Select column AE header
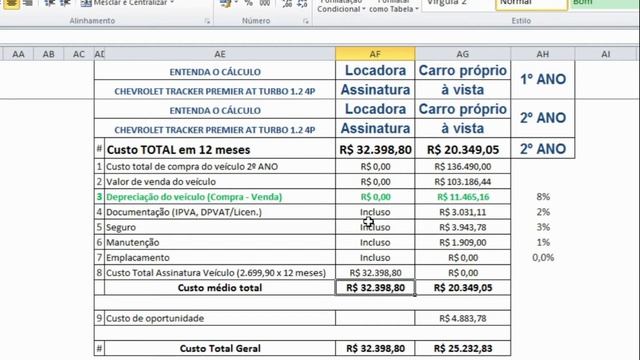The height and width of the screenshot is (360, 640). coord(220,54)
